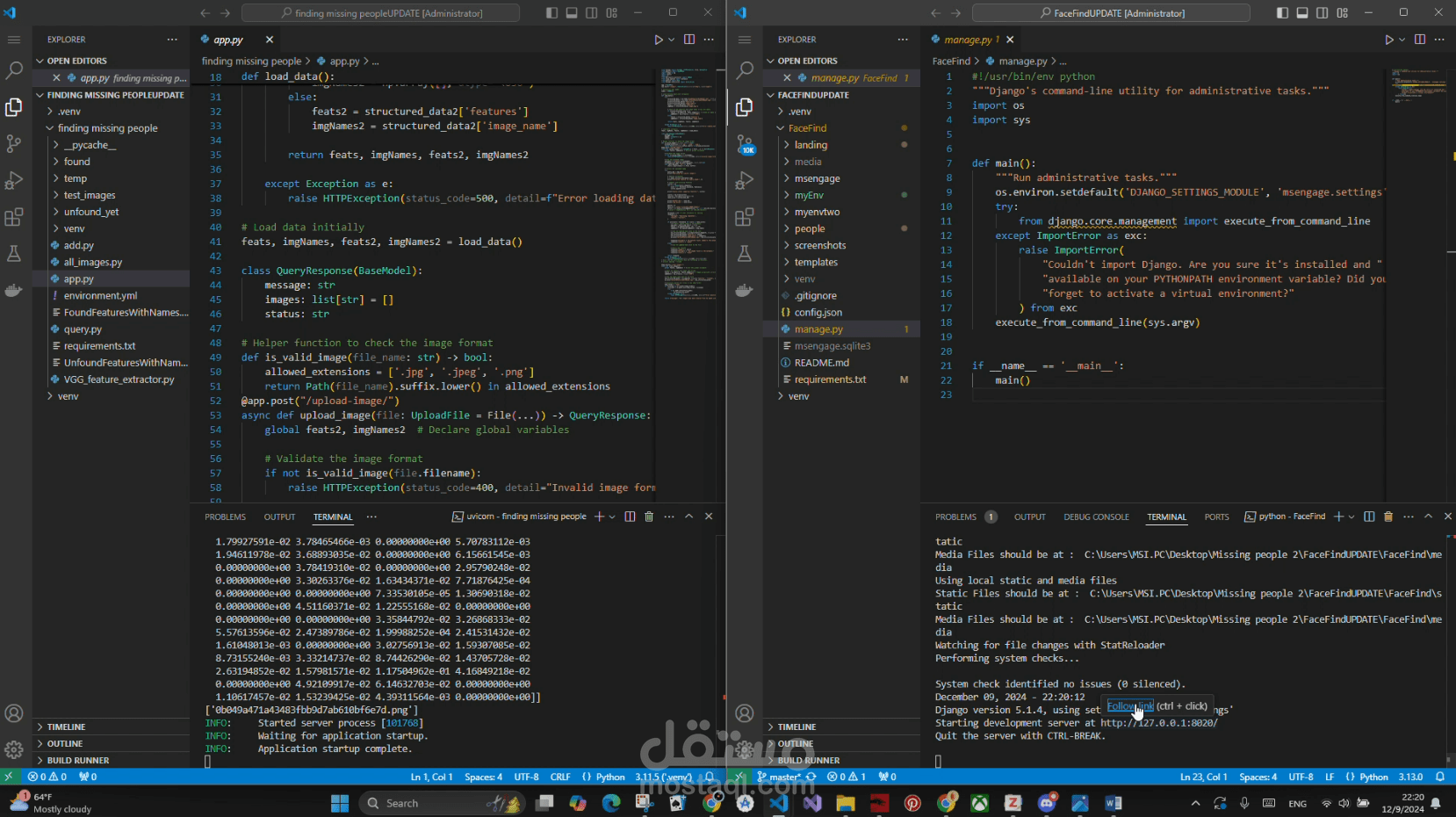Open Extensions view in left activity bar

(x=14, y=217)
